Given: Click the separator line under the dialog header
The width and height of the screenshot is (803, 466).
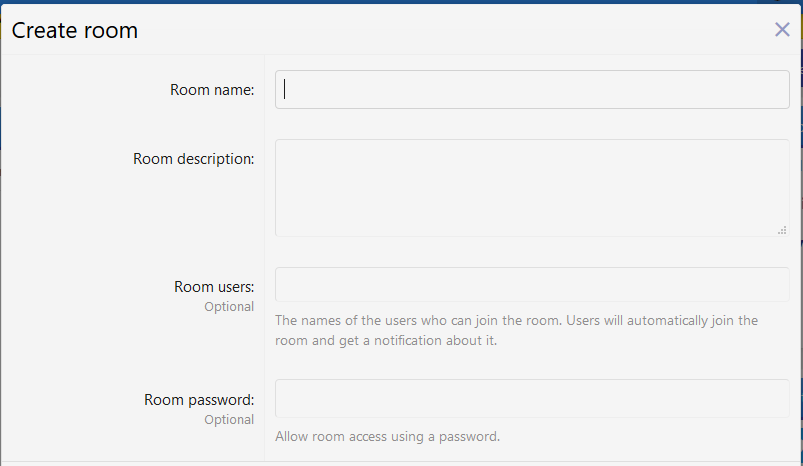Looking at the screenshot, I should pos(400,54).
